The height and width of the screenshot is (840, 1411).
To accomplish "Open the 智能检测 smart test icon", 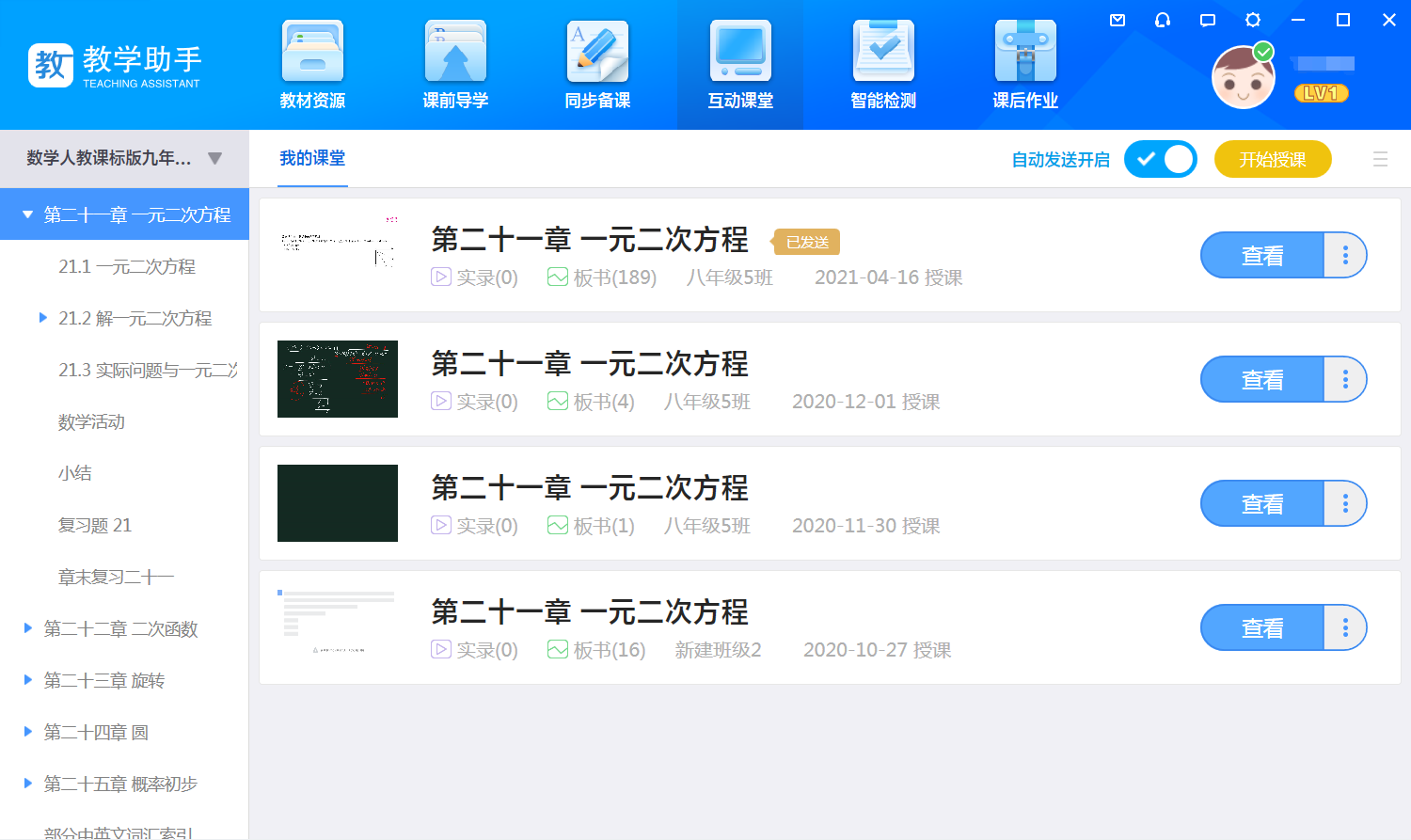I will tap(882, 64).
